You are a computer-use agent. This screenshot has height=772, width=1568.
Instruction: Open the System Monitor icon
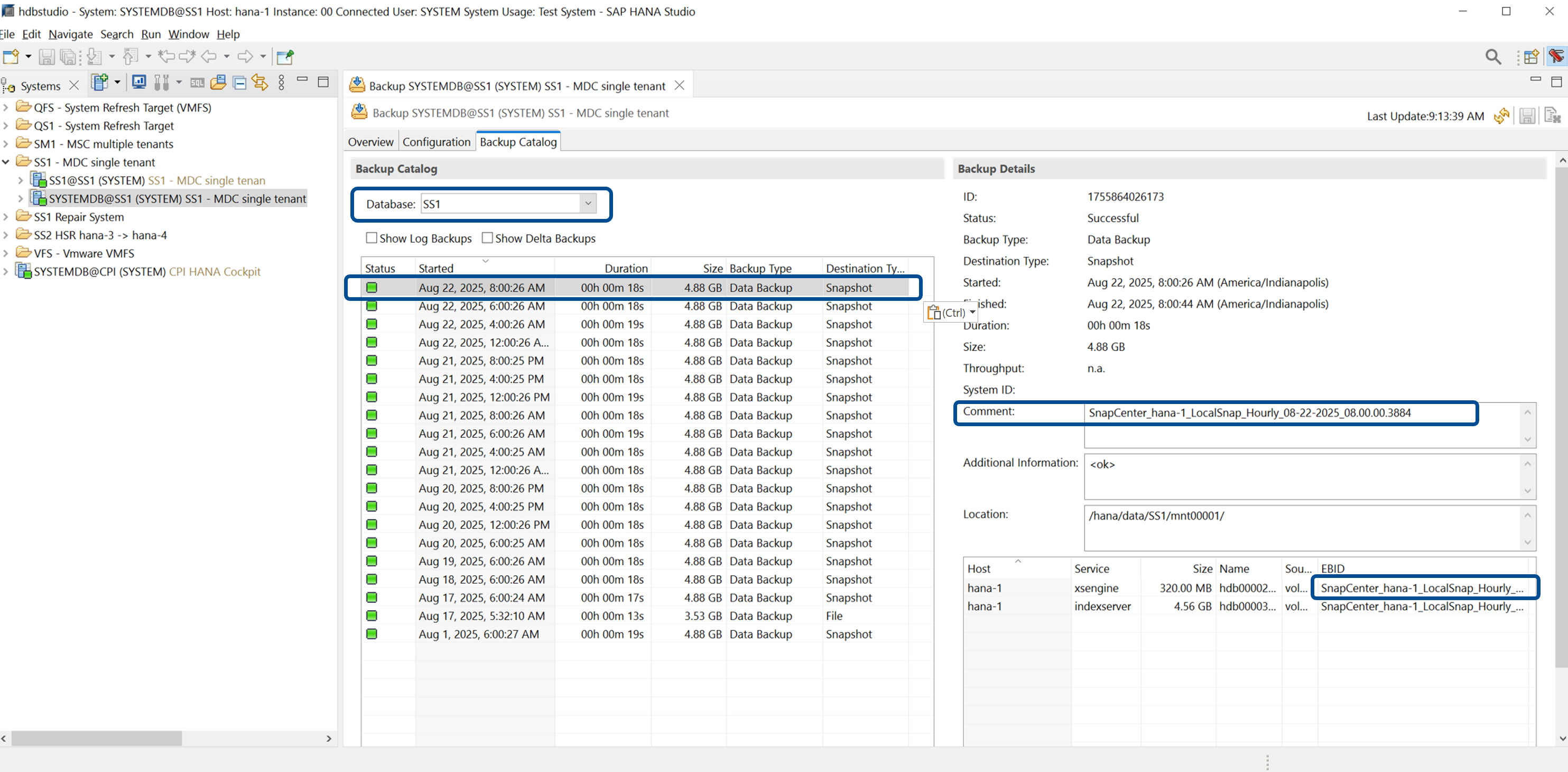point(139,82)
